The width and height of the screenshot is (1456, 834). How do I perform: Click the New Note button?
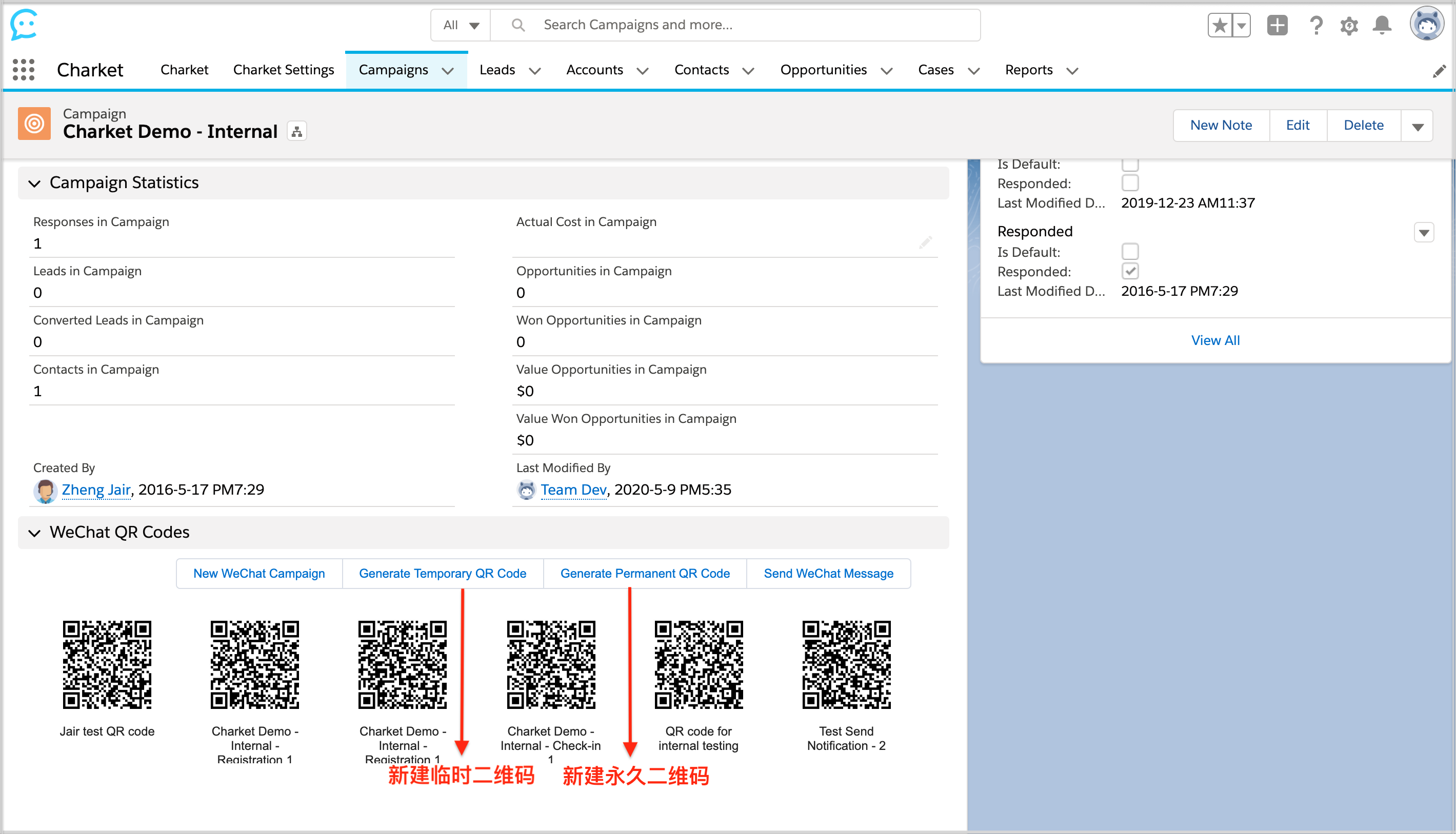[x=1221, y=126]
